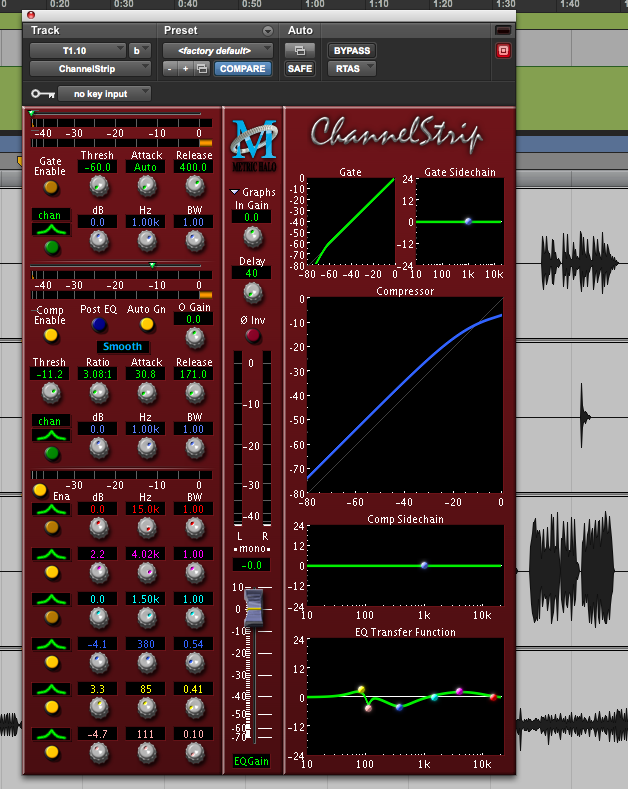Click filter shape icon of 15.0k band
Screen dimensions: 628x789
[51, 509]
